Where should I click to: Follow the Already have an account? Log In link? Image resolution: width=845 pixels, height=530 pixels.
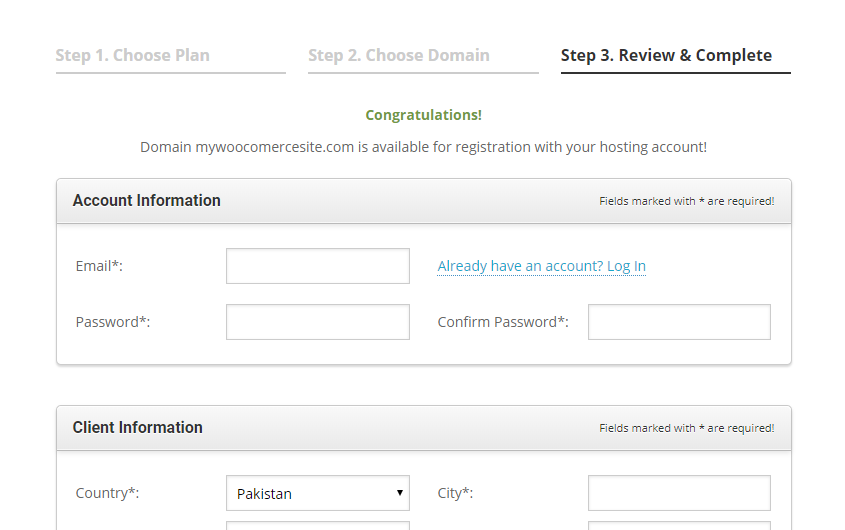pos(542,266)
